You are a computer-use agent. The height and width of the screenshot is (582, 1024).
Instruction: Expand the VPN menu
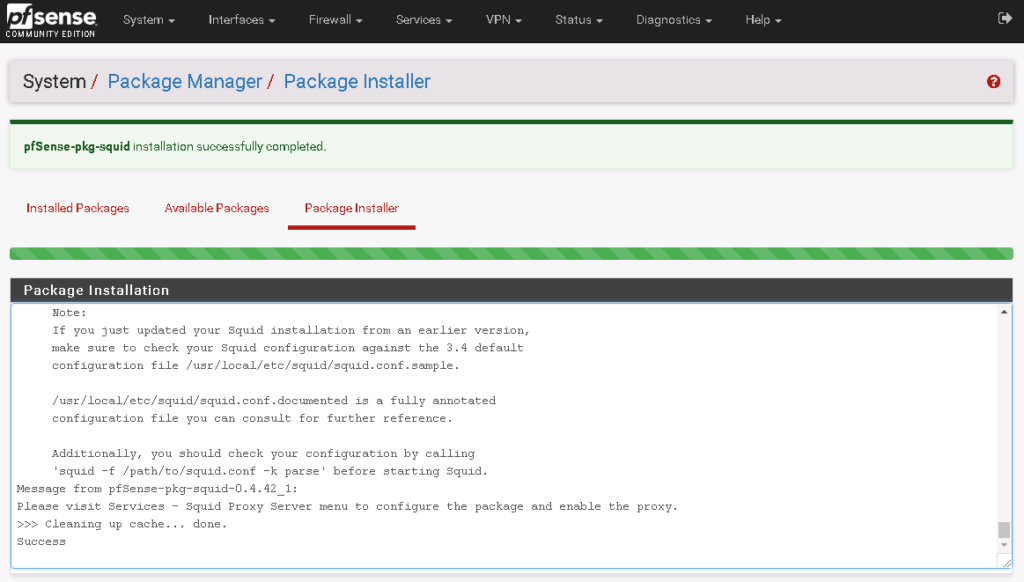point(503,20)
